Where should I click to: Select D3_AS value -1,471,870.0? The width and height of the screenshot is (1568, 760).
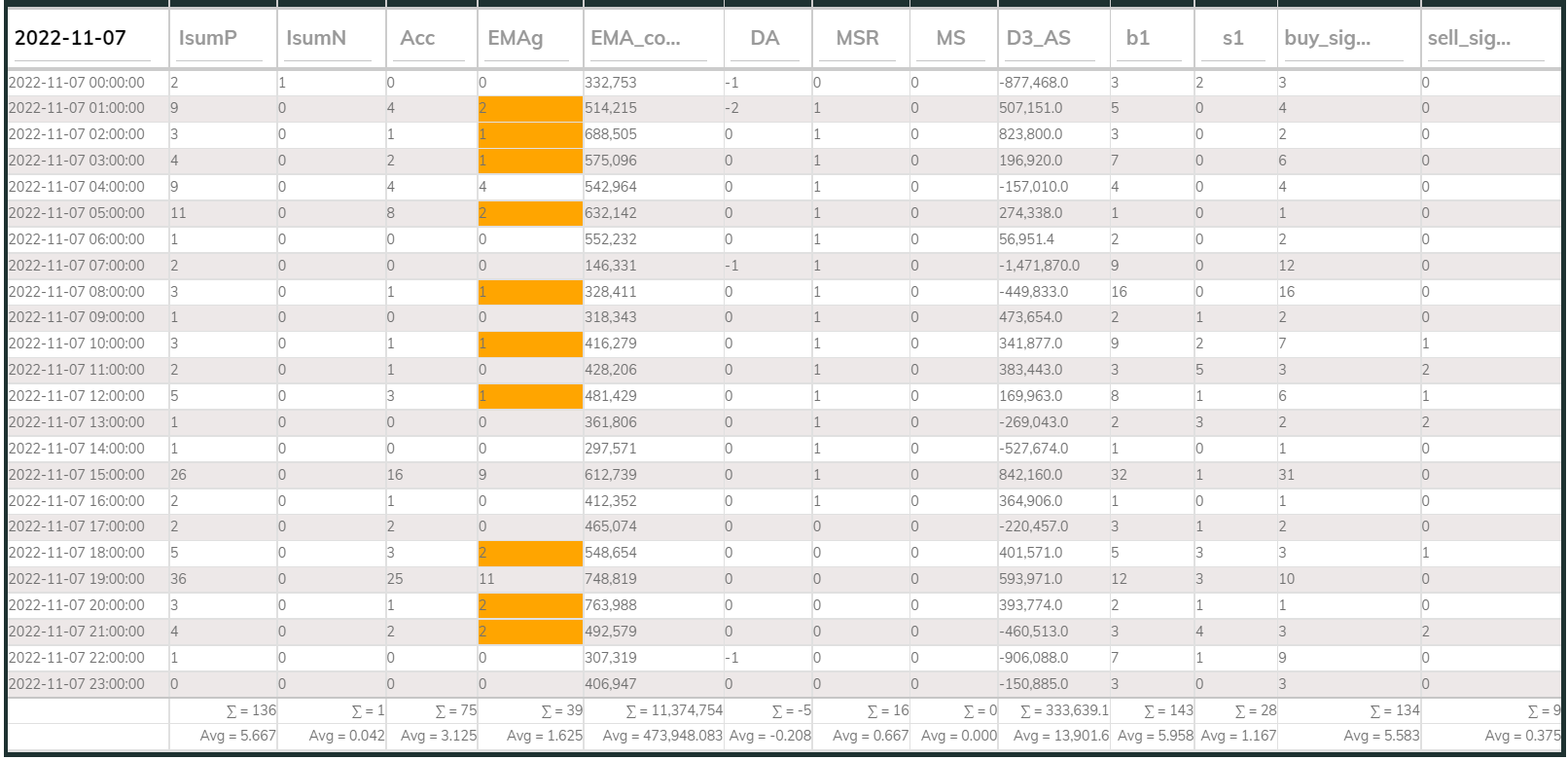click(x=1039, y=266)
